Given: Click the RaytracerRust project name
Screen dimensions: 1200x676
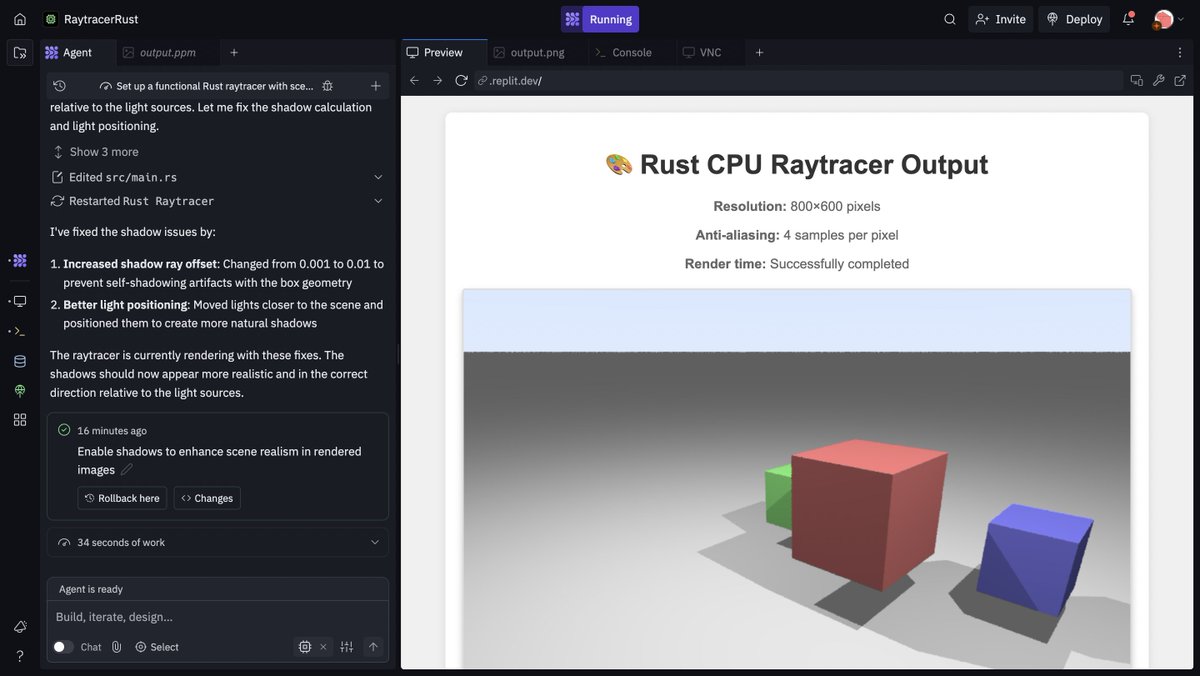Looking at the screenshot, I should coord(101,19).
